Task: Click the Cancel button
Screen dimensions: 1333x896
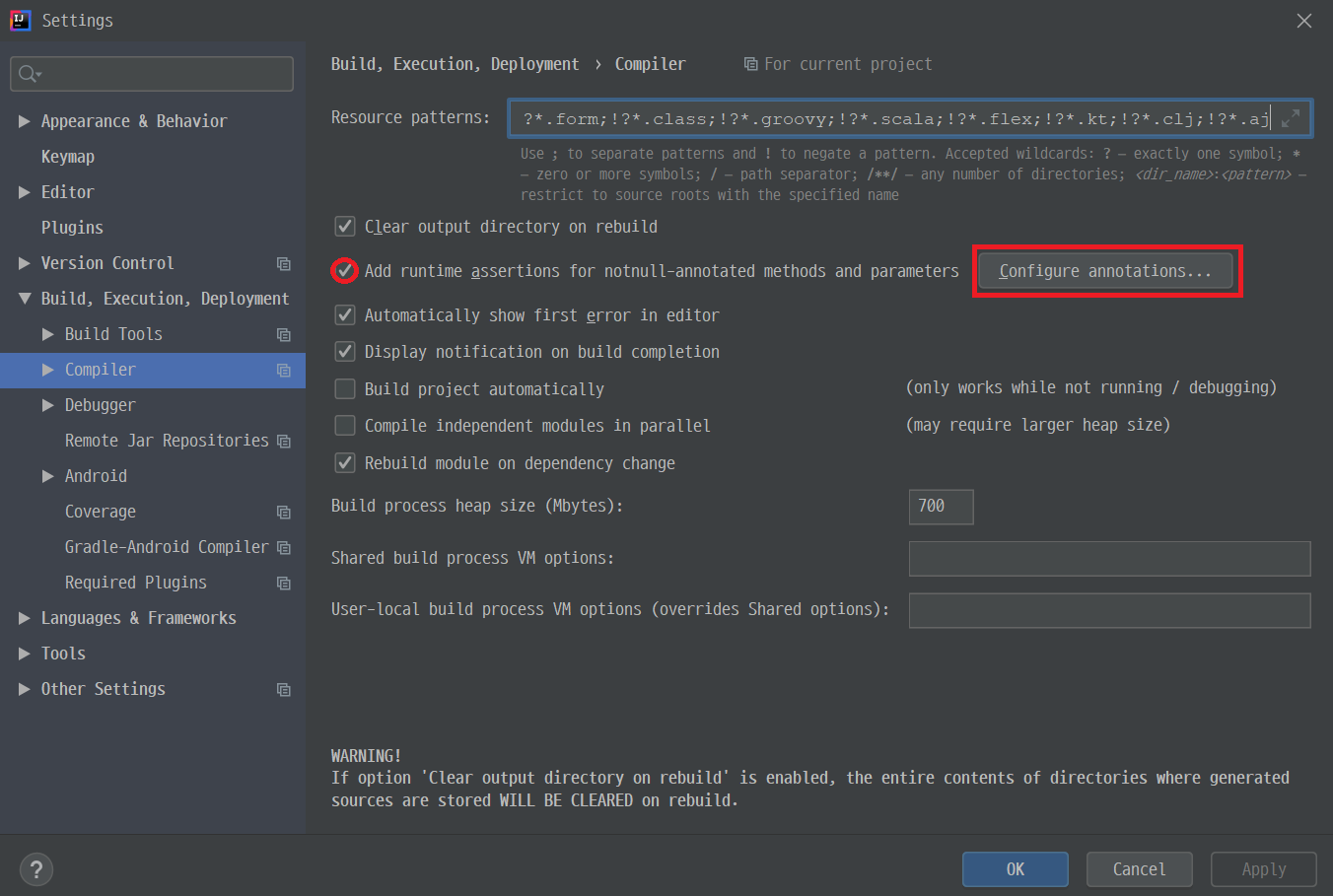Action: coord(1140,869)
